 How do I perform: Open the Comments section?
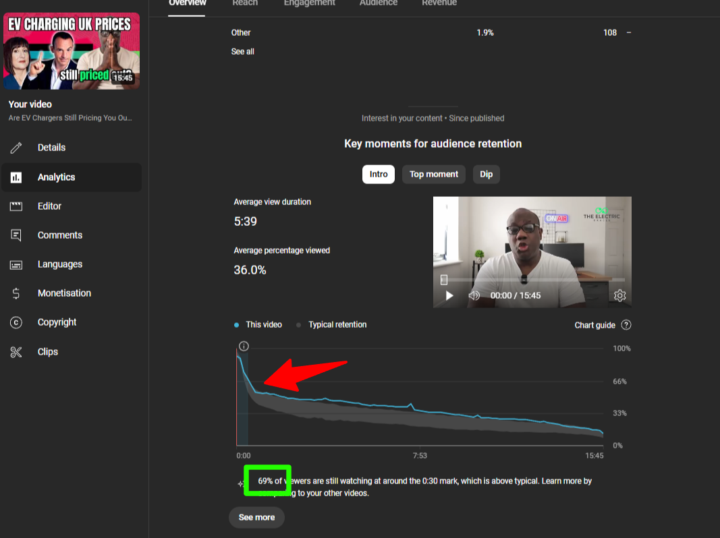pos(71,235)
